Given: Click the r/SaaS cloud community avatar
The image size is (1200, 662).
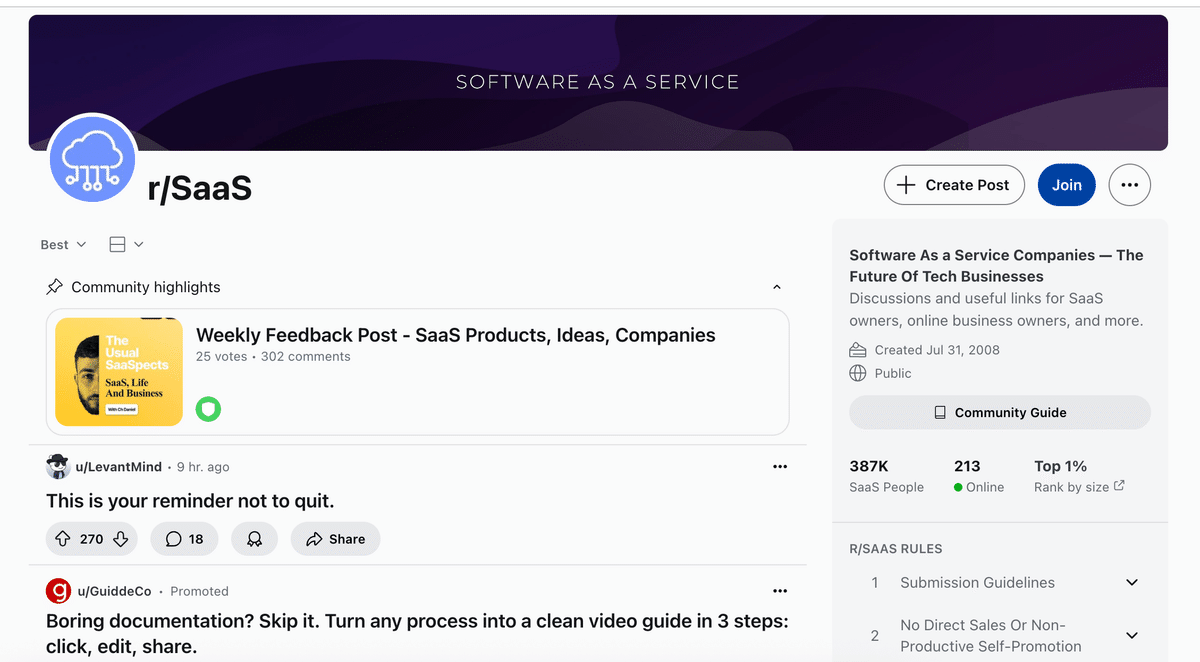Looking at the screenshot, I should pyautogui.click(x=92, y=158).
